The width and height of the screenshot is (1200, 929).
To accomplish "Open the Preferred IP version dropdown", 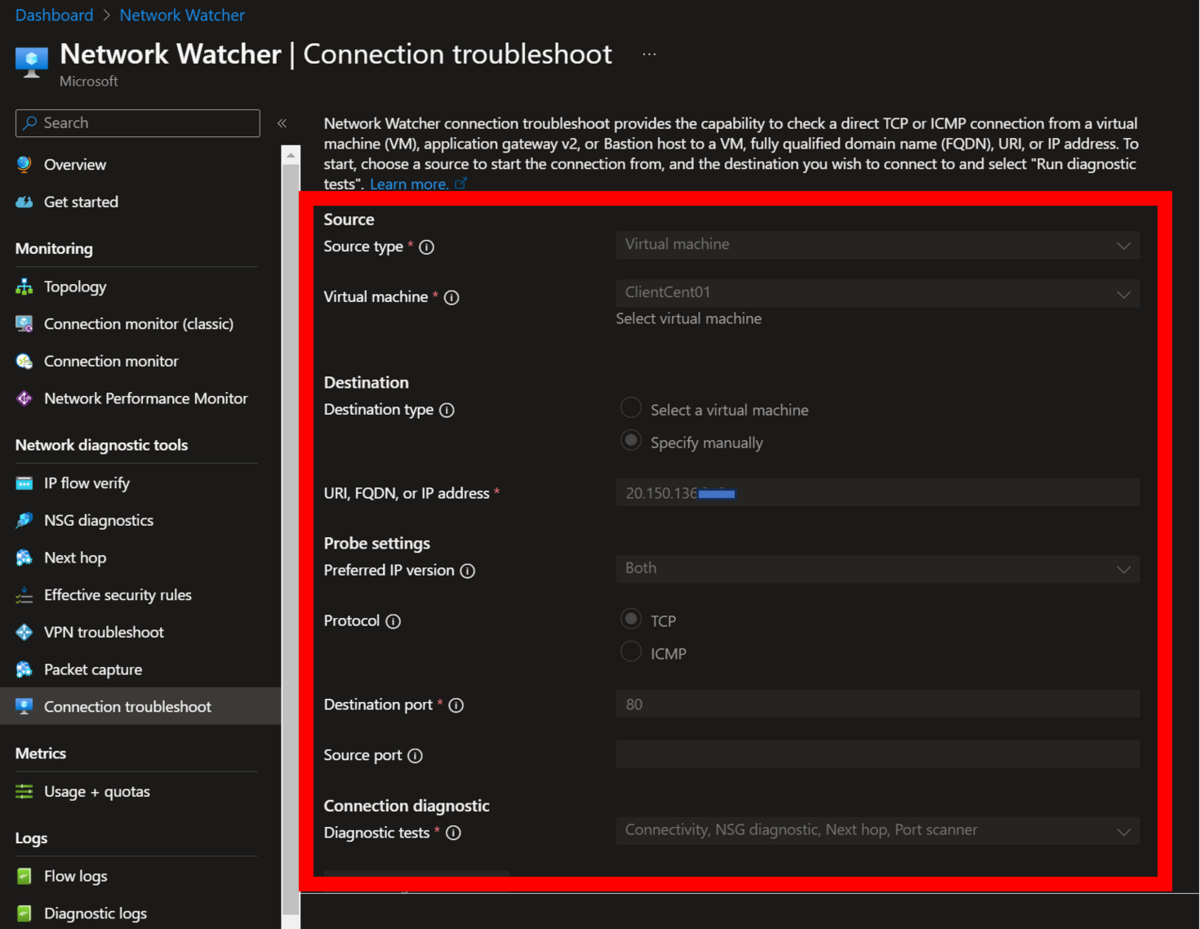I will (877, 568).
